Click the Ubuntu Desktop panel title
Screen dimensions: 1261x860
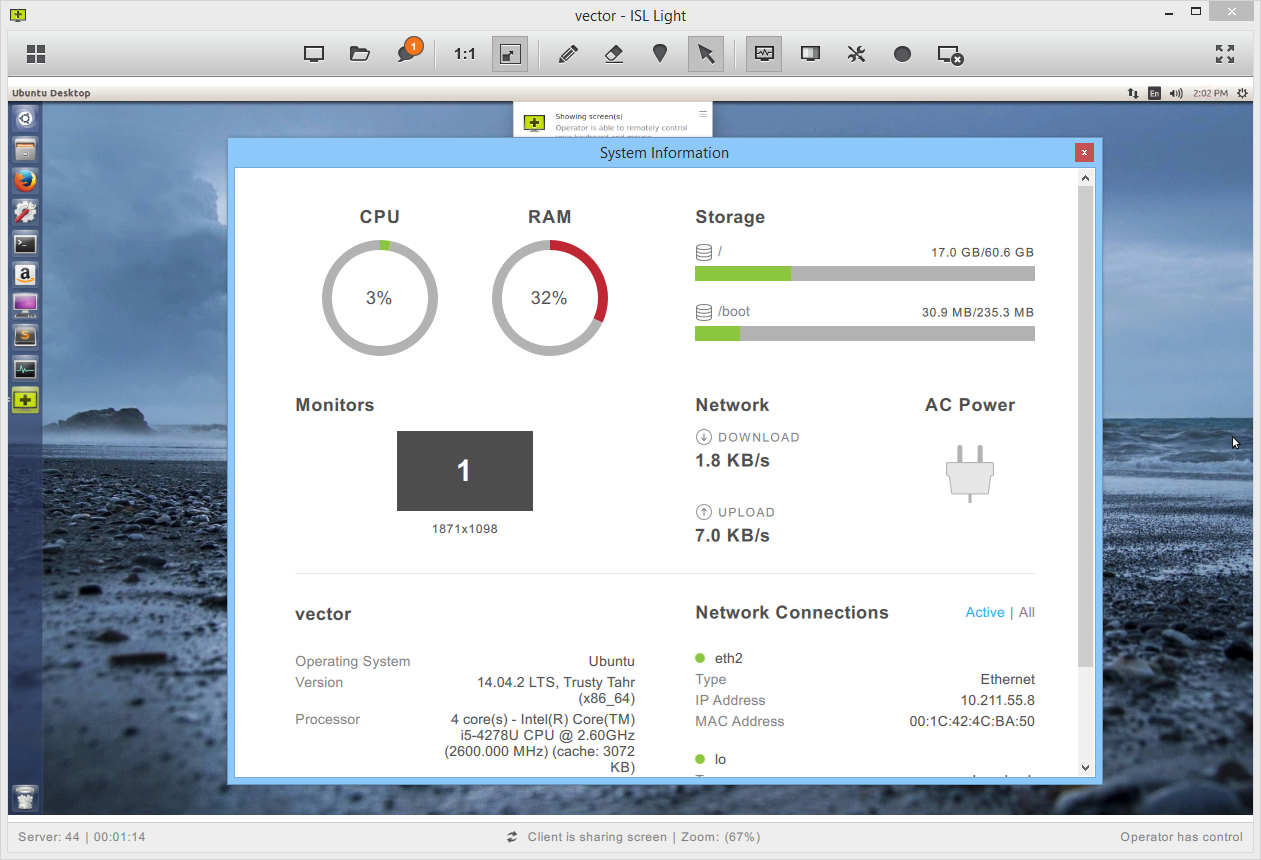click(51, 93)
